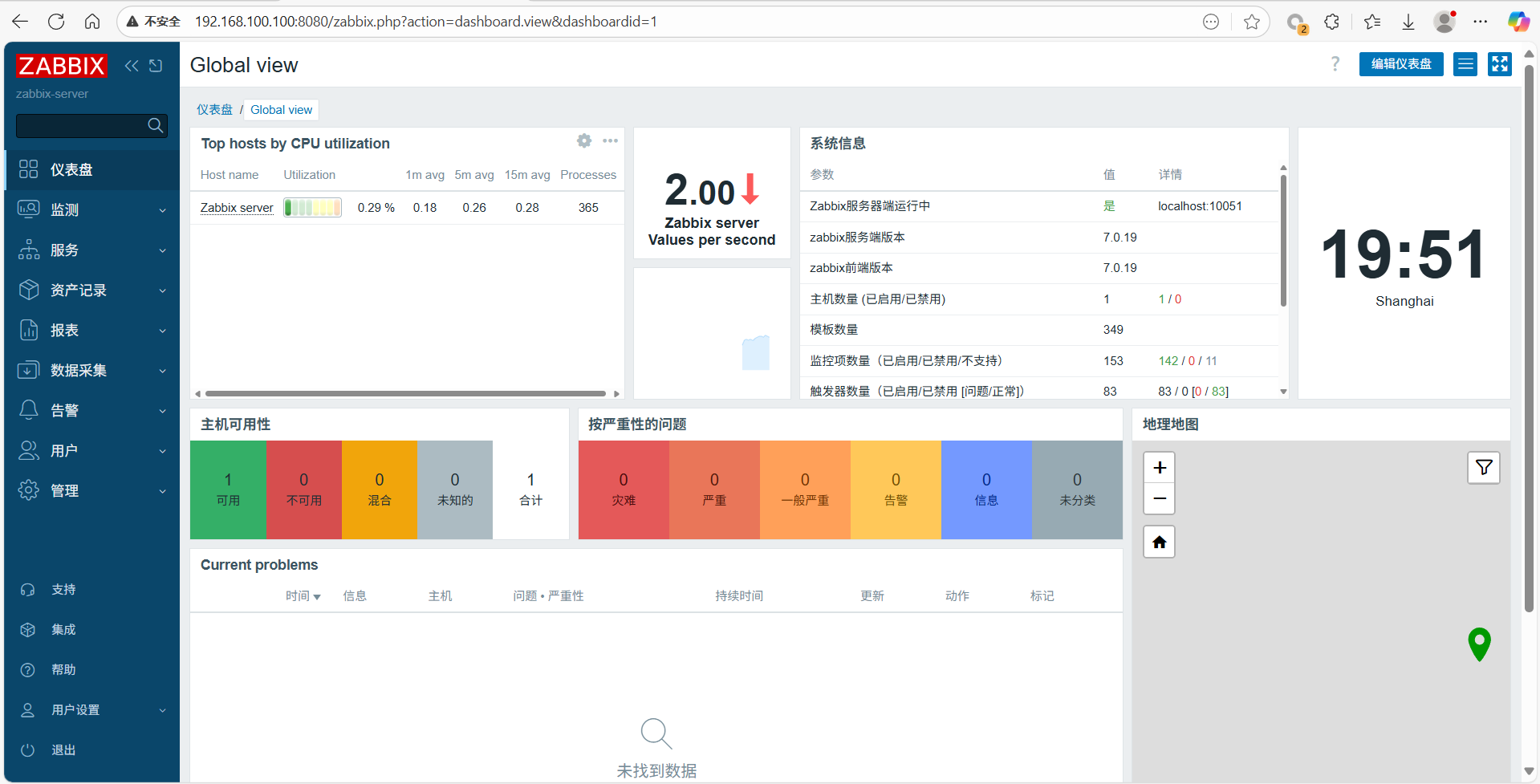Collapse the sidebar with double-chevron icon
This screenshot has height=784, width=1540.
point(132,66)
